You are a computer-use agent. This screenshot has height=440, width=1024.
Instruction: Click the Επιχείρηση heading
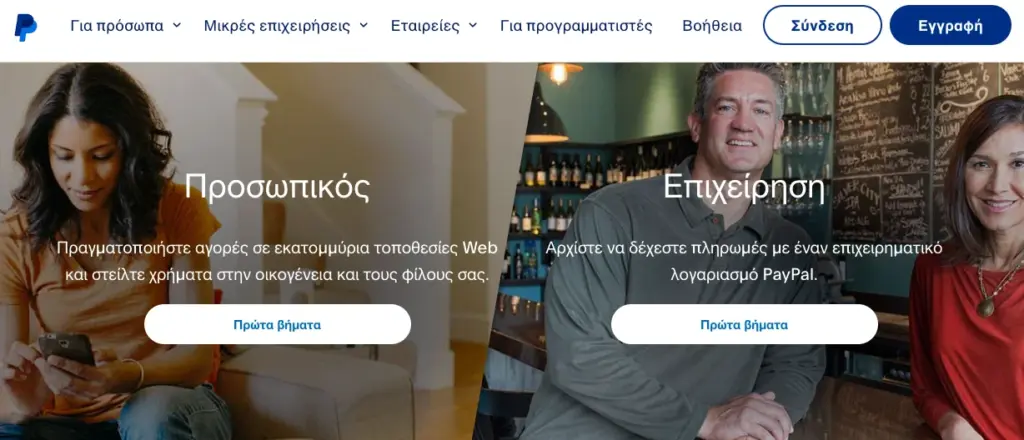coord(744,187)
